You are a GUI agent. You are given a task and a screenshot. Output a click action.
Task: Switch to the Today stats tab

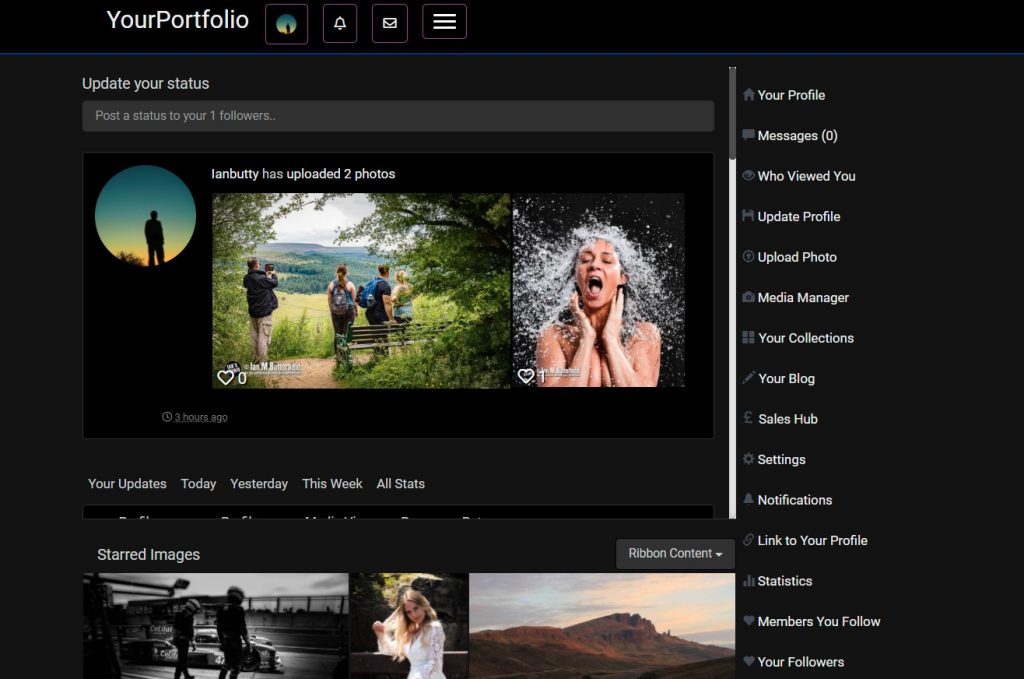(198, 483)
